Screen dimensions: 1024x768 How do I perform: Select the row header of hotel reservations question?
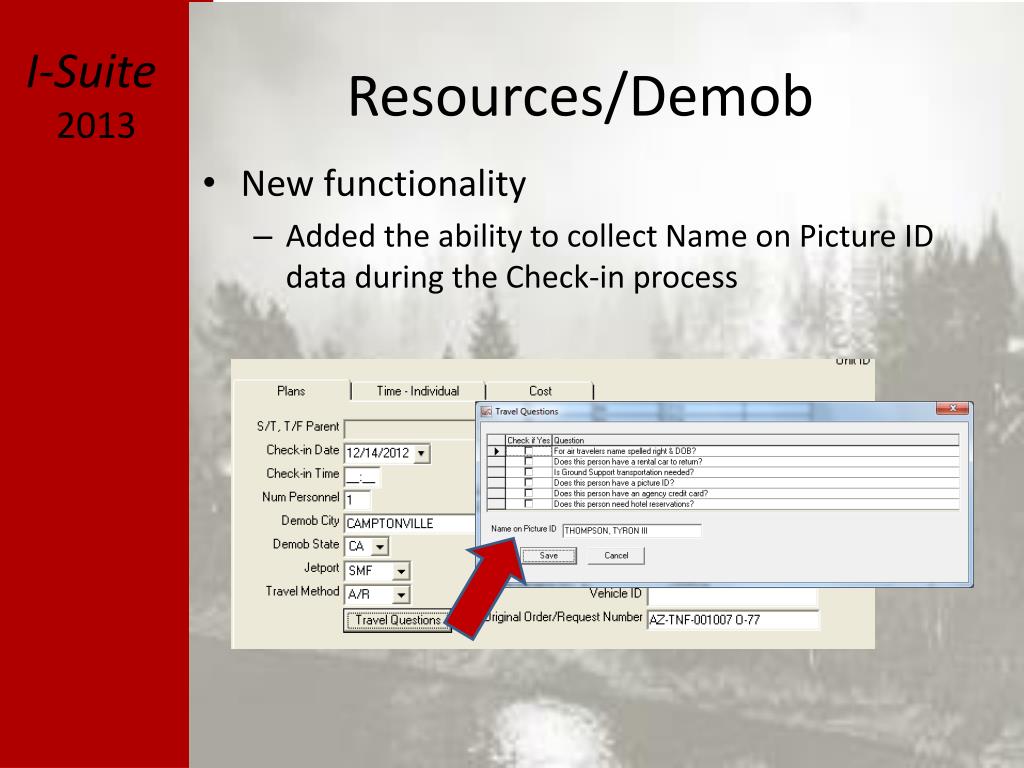(x=496, y=504)
